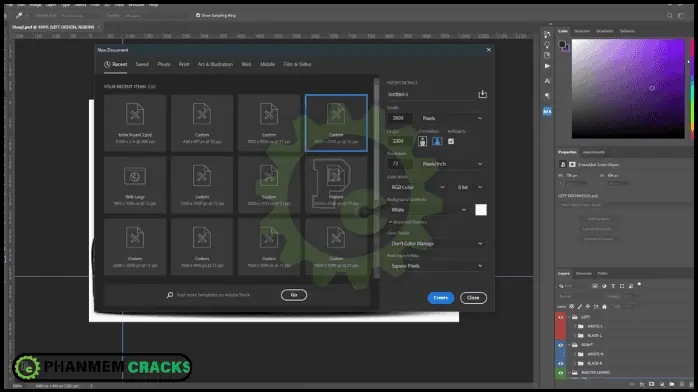The height and width of the screenshot is (392, 698).
Task: Click the Adobe Stock search magnifier icon
Action: [x=170, y=295]
